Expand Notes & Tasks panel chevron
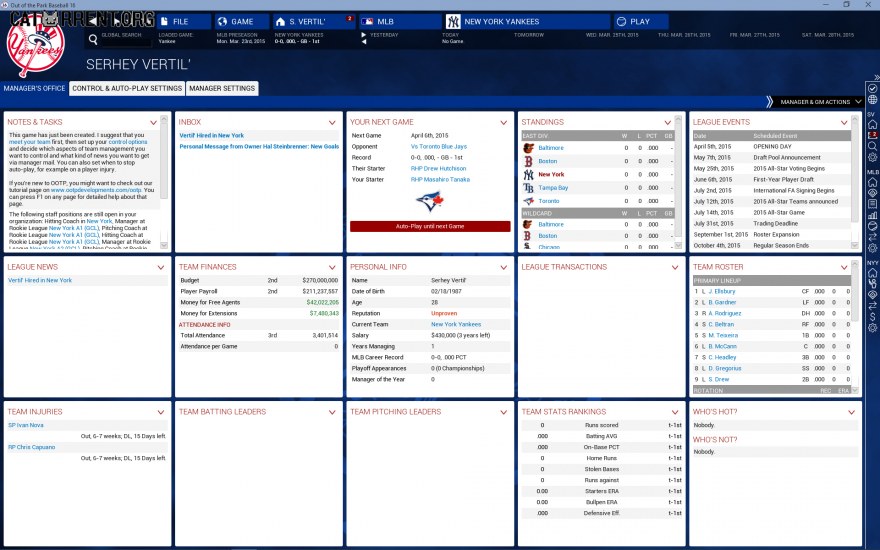 coord(153,122)
